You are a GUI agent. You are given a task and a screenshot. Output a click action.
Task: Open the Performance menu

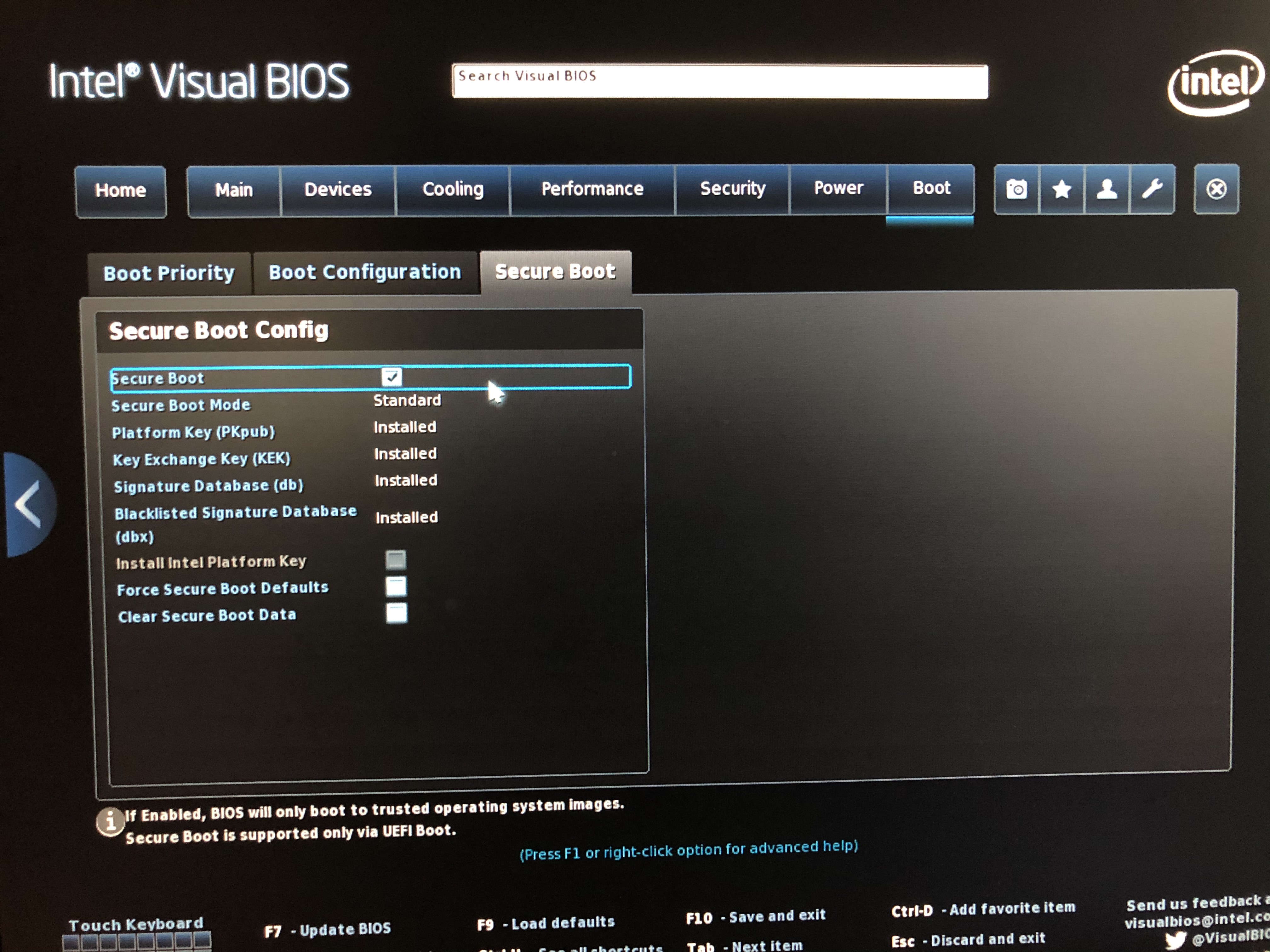[x=592, y=189]
